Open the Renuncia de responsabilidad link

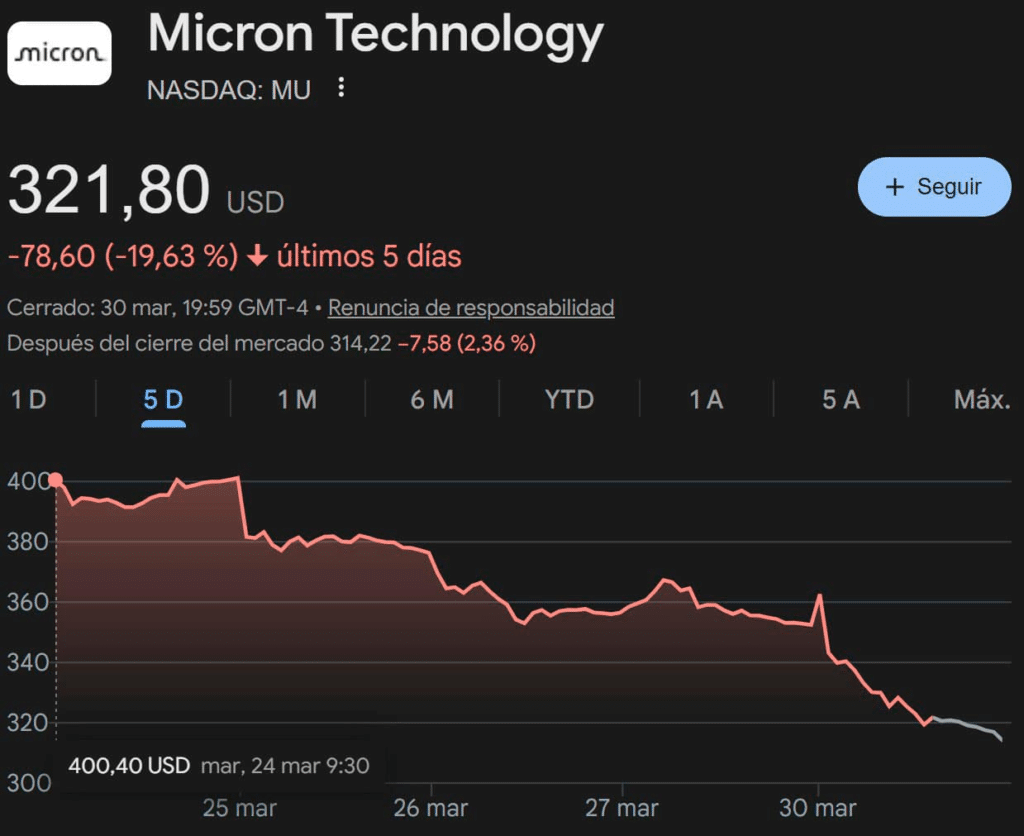[473, 308]
